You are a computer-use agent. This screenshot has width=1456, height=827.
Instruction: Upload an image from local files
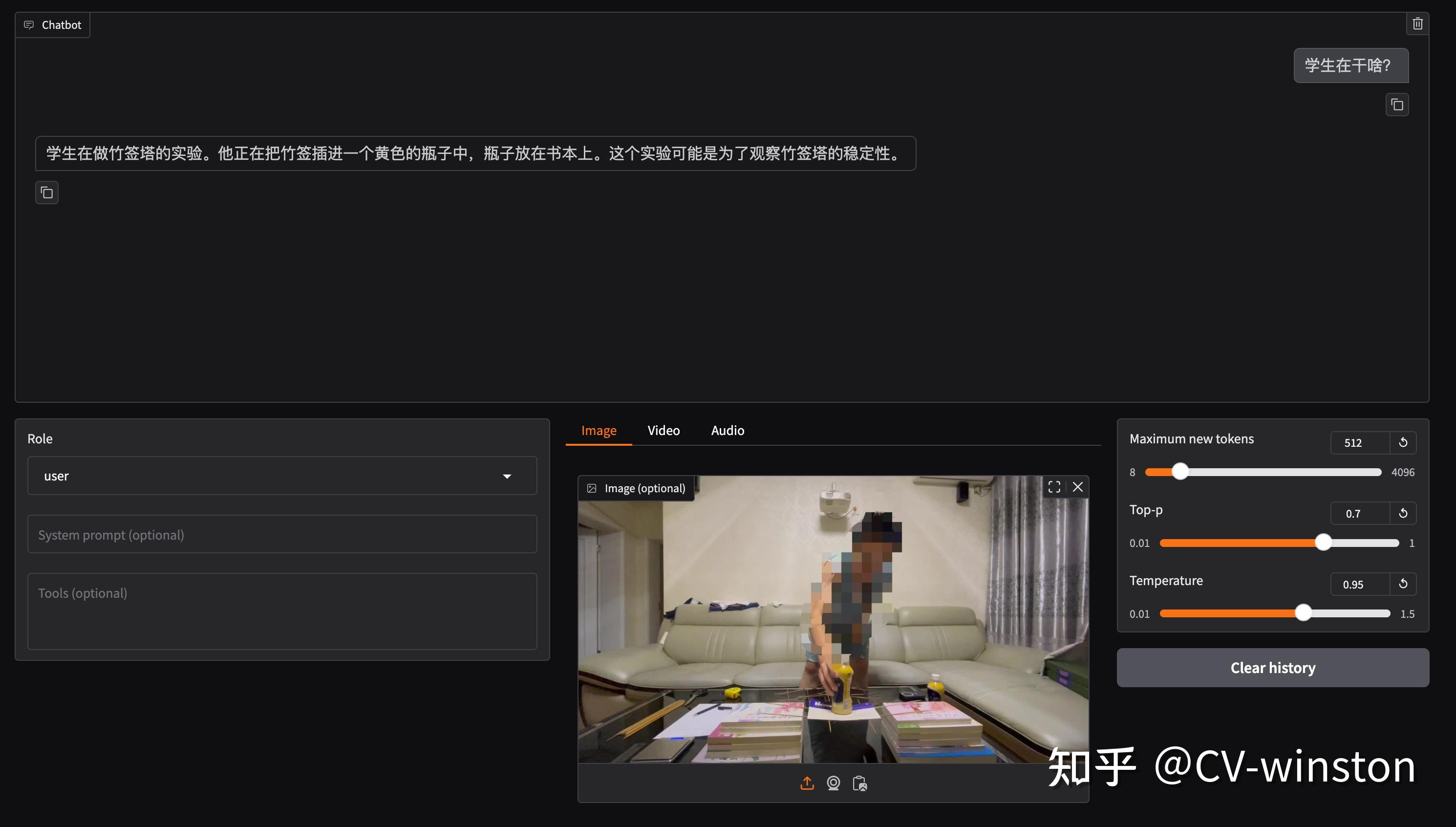(807, 783)
